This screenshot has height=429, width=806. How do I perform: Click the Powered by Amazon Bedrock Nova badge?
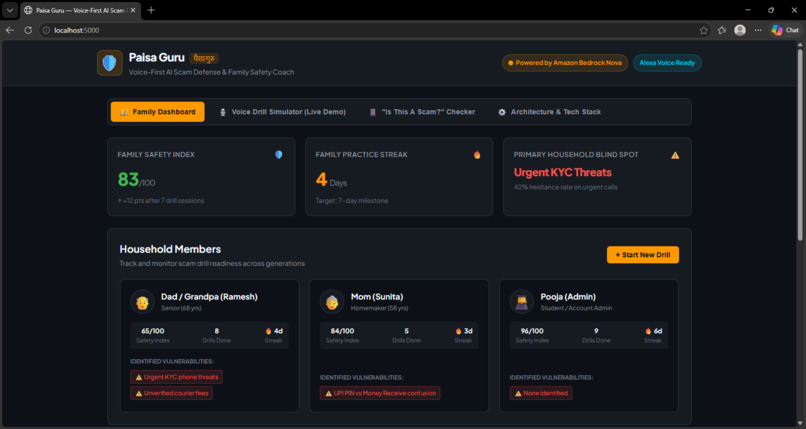pyautogui.click(x=564, y=63)
